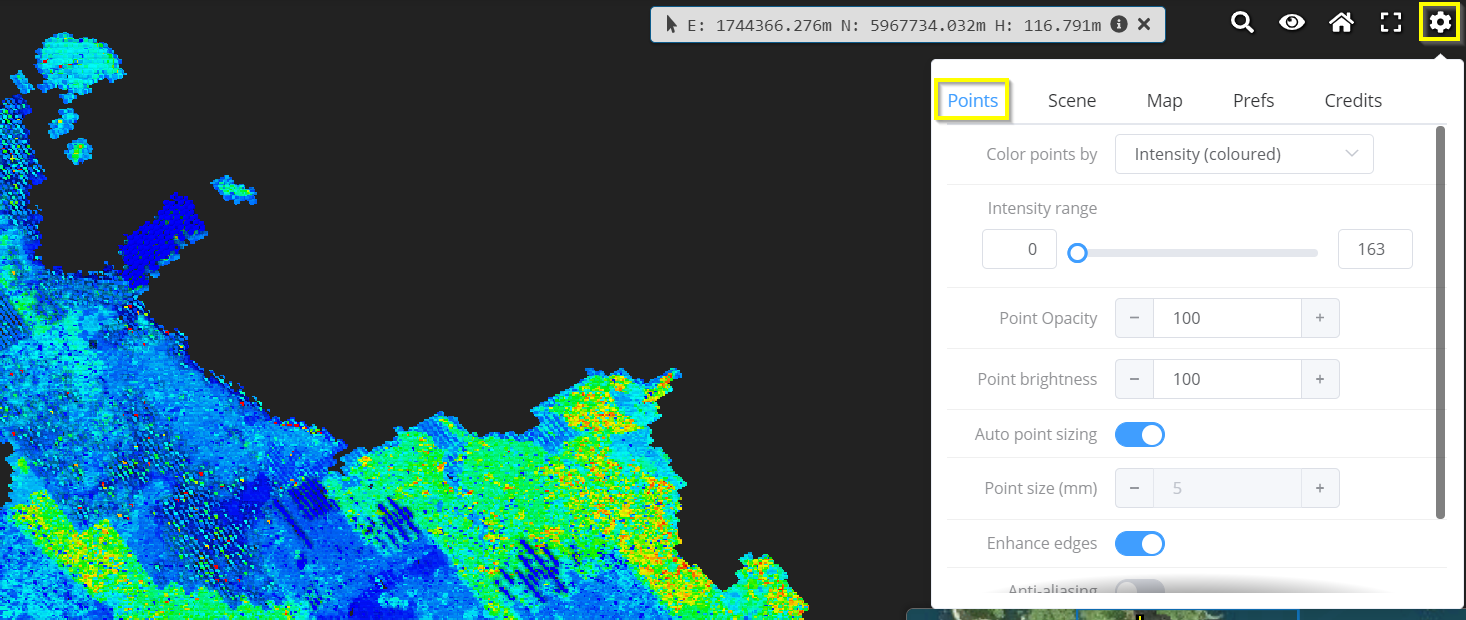Screen dimensions: 1466x620
Task: Decrease Point brightness using the minus button
Action: pyautogui.click(x=1134, y=379)
